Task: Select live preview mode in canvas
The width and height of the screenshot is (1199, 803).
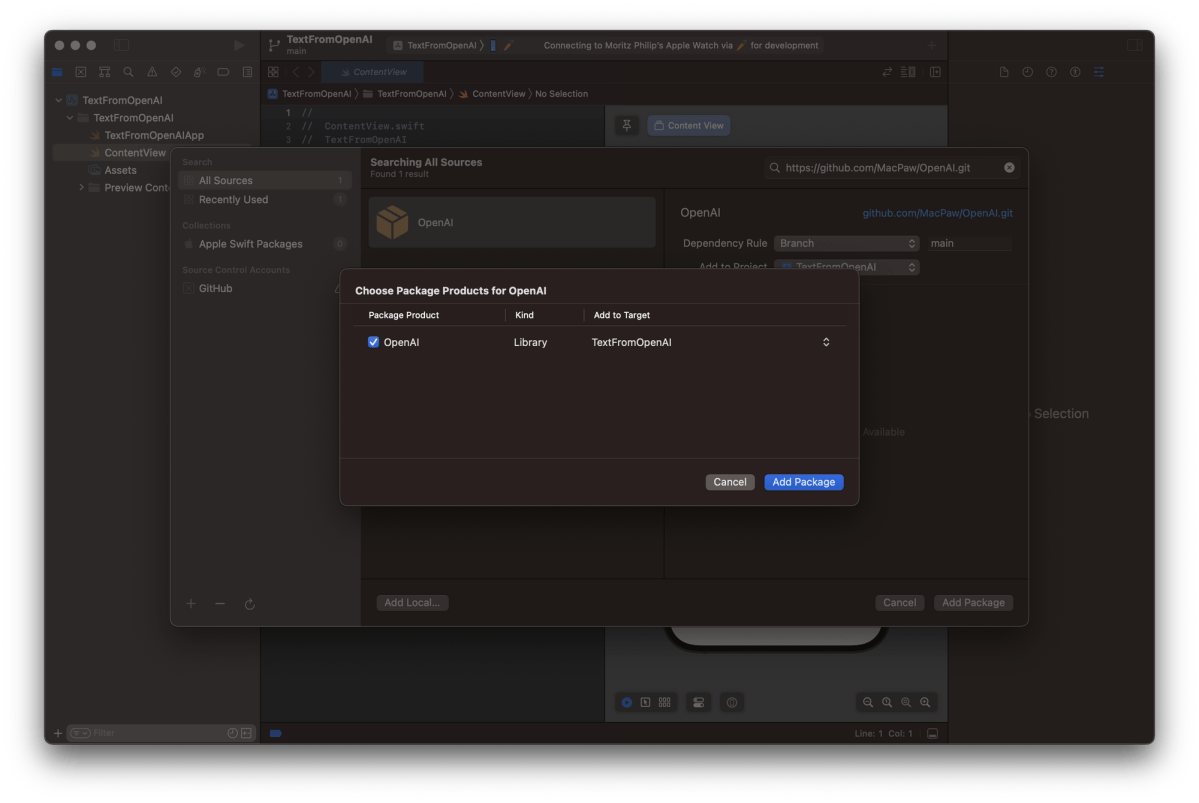Action: pyautogui.click(x=626, y=702)
